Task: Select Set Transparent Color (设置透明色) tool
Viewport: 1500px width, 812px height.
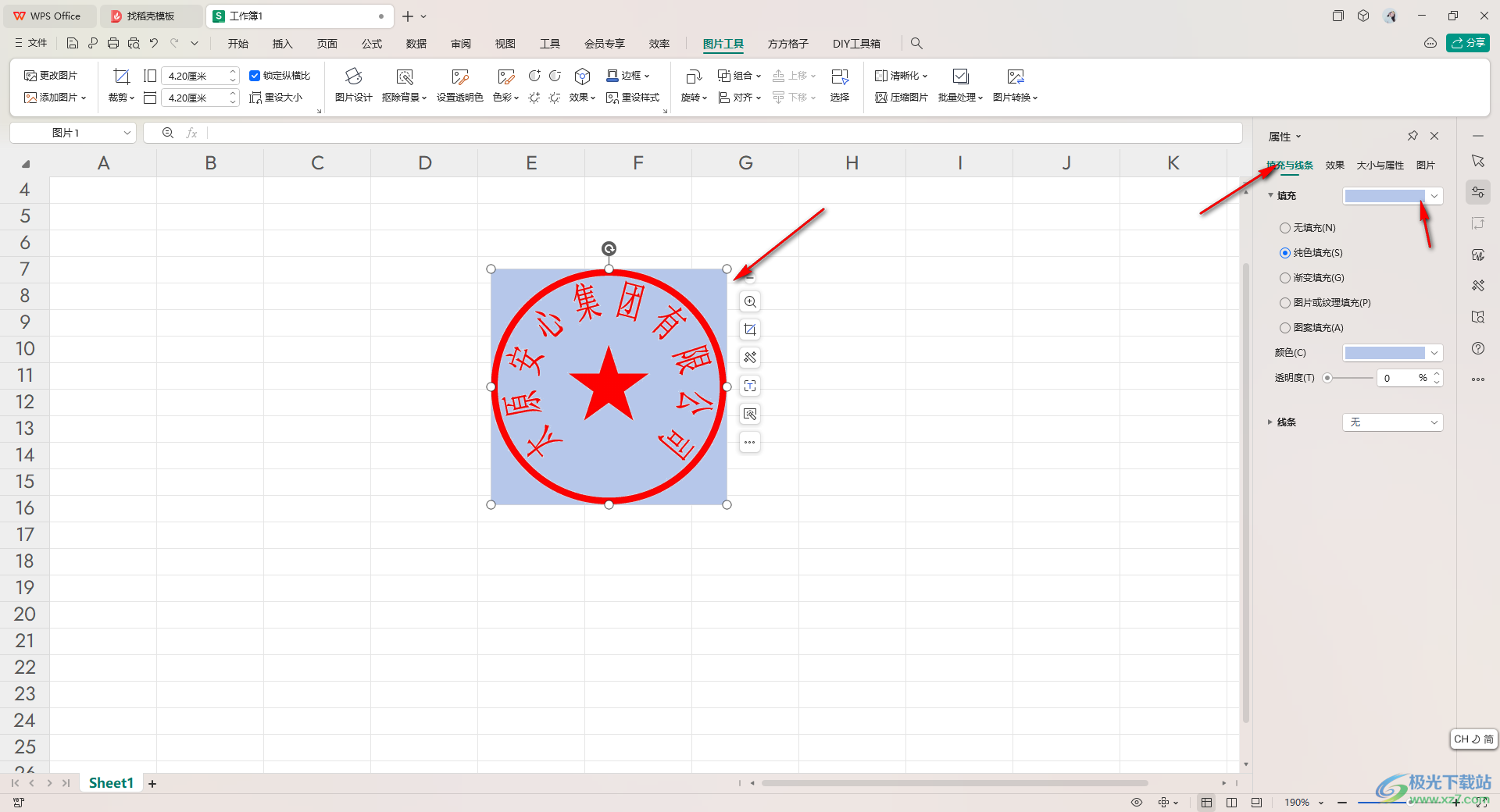Action: pyautogui.click(x=459, y=77)
